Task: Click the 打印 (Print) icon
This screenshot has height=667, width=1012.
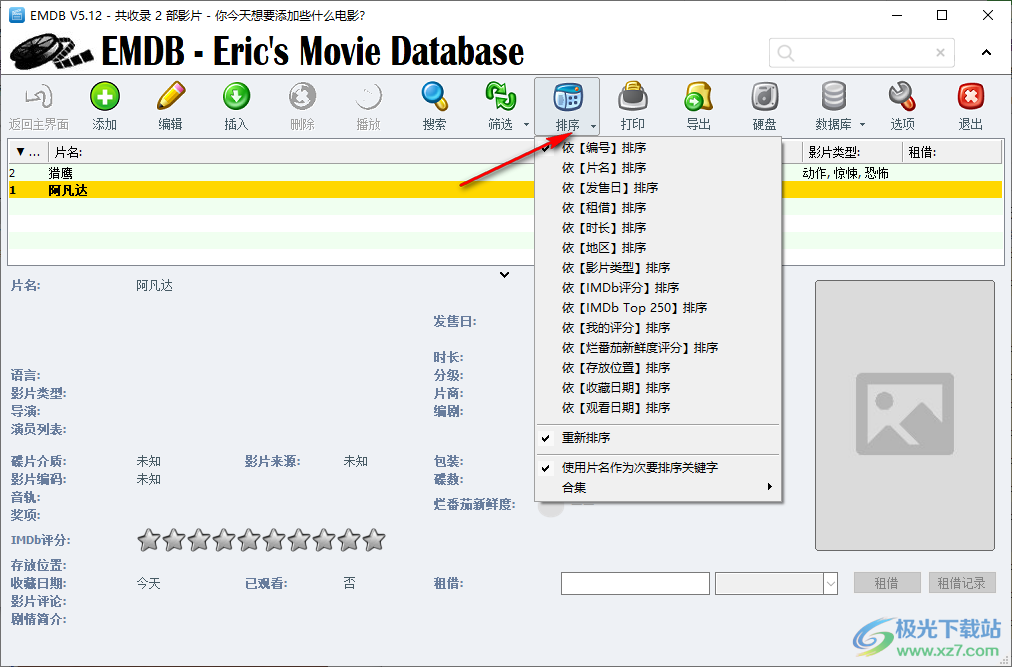Action: click(632, 105)
